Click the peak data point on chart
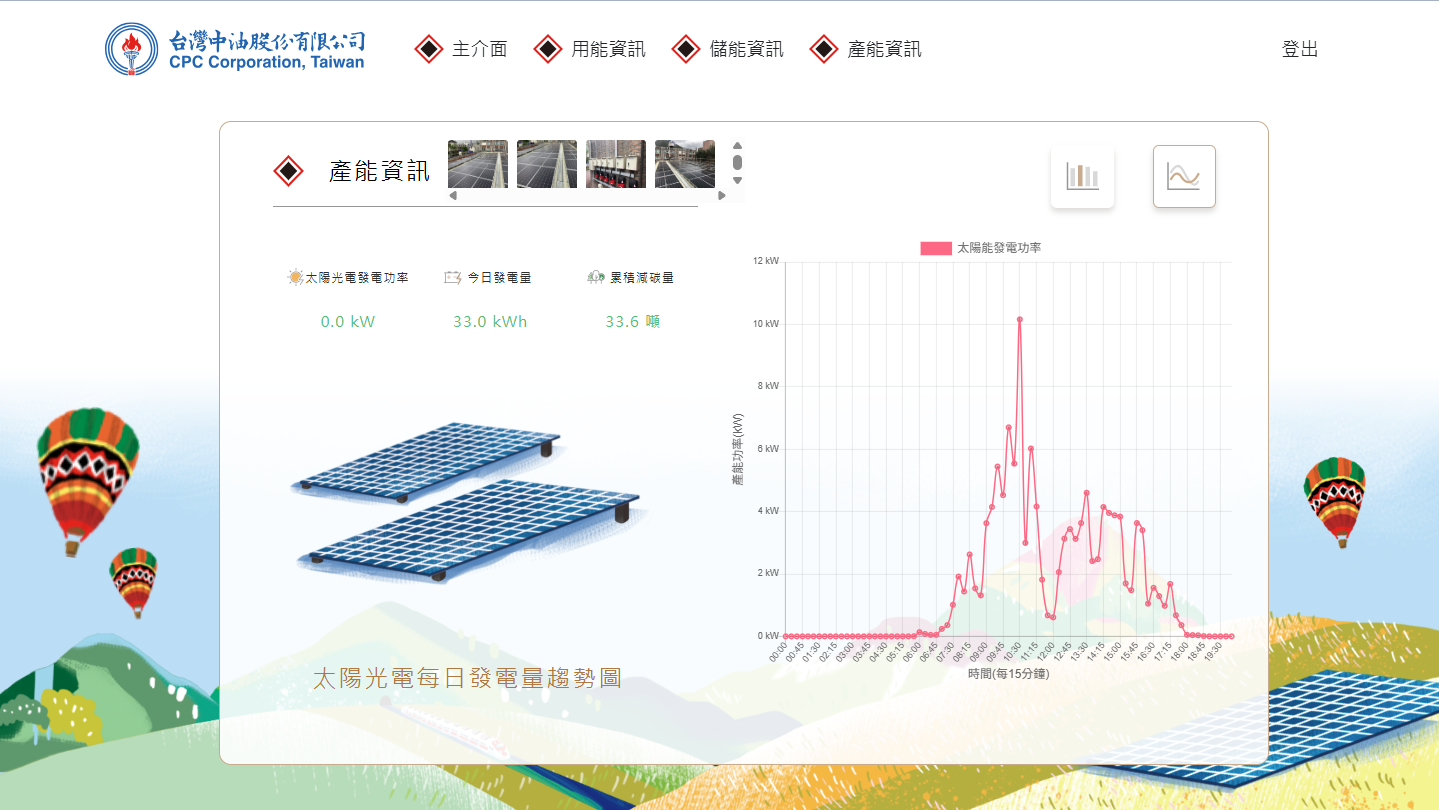Image resolution: width=1439 pixels, height=810 pixels. [x=1019, y=319]
